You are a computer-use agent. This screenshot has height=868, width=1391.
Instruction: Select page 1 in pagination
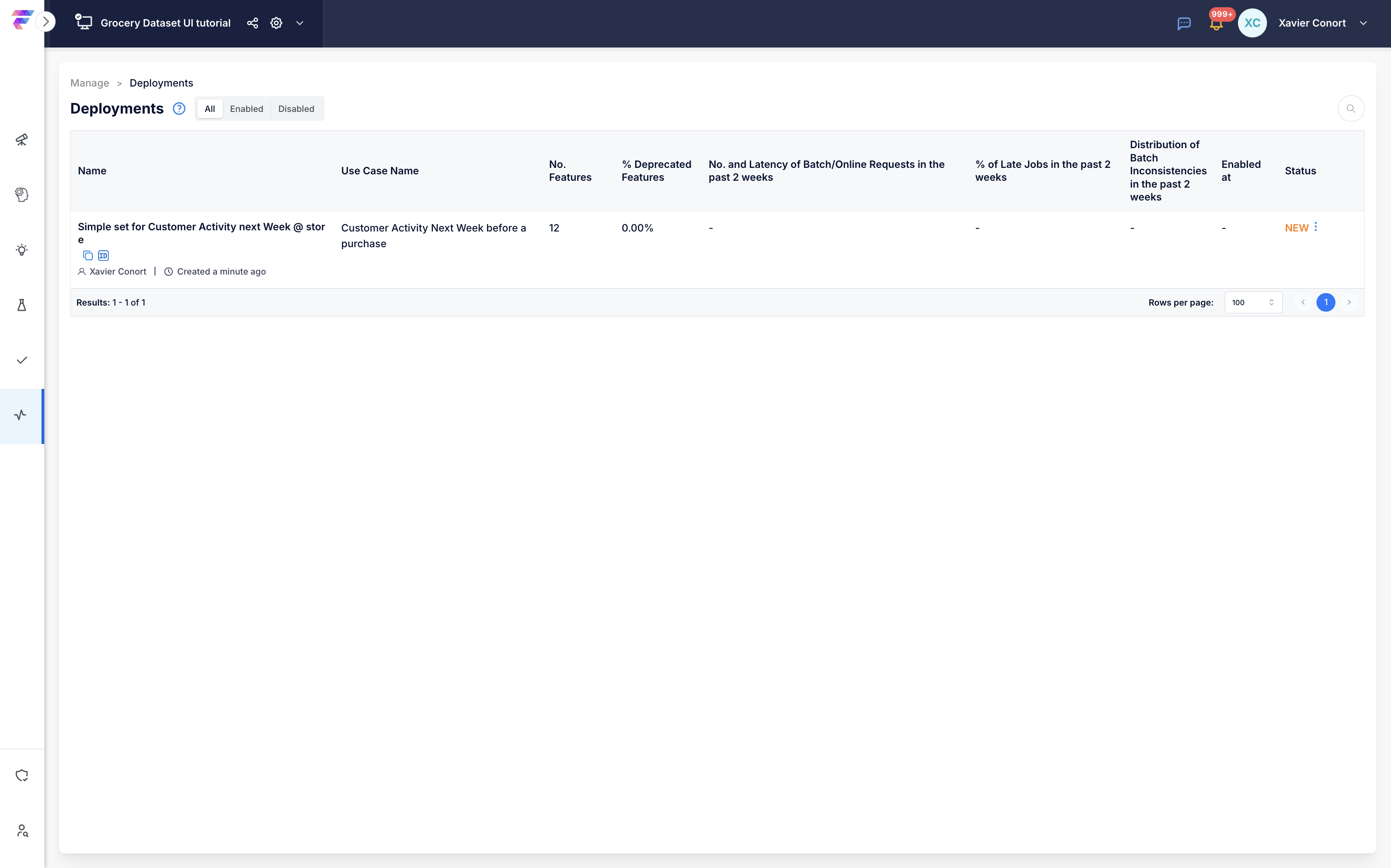click(1325, 302)
